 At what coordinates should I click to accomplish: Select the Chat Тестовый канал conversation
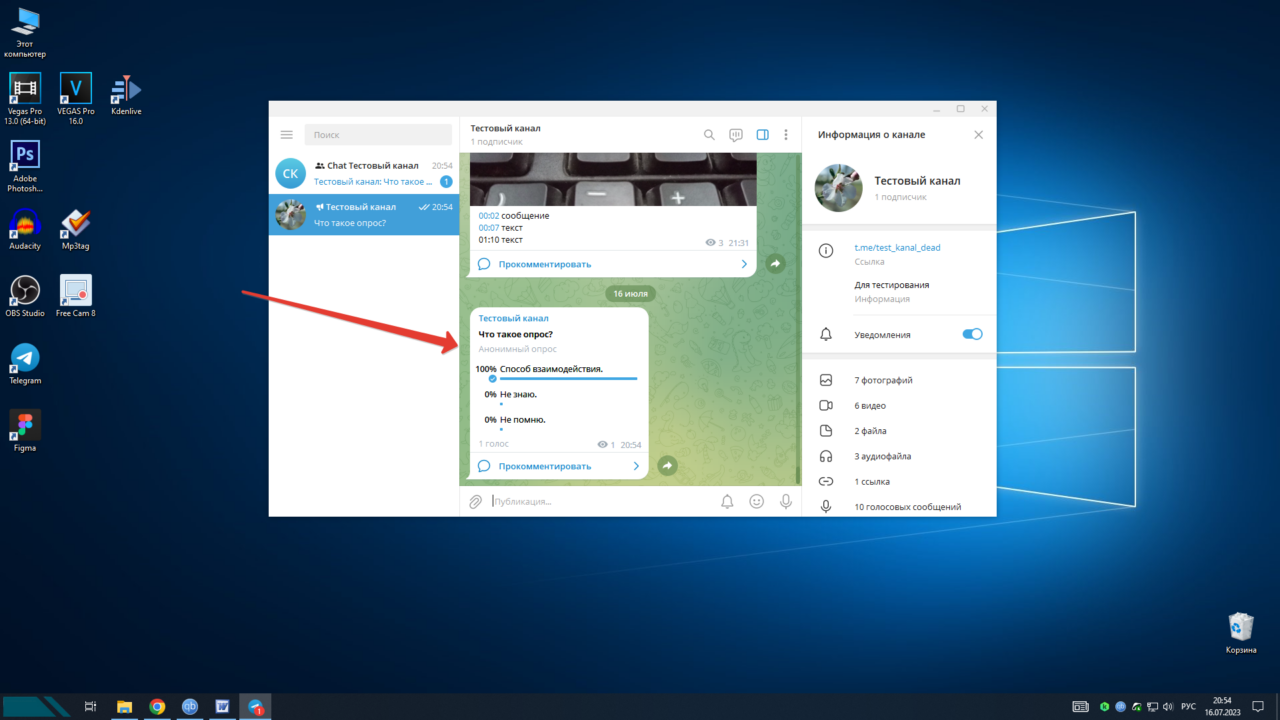364,173
